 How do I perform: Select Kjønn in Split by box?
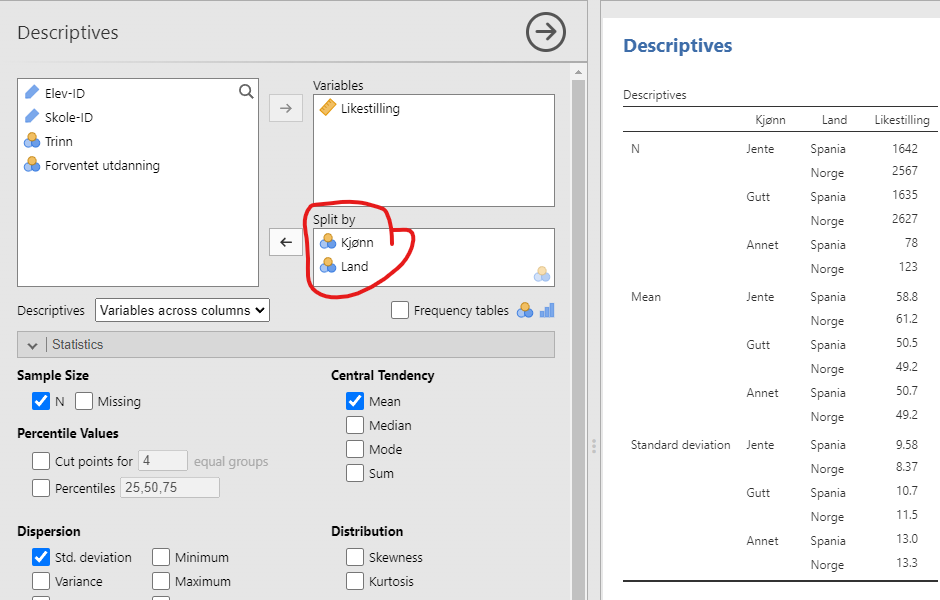tap(356, 242)
